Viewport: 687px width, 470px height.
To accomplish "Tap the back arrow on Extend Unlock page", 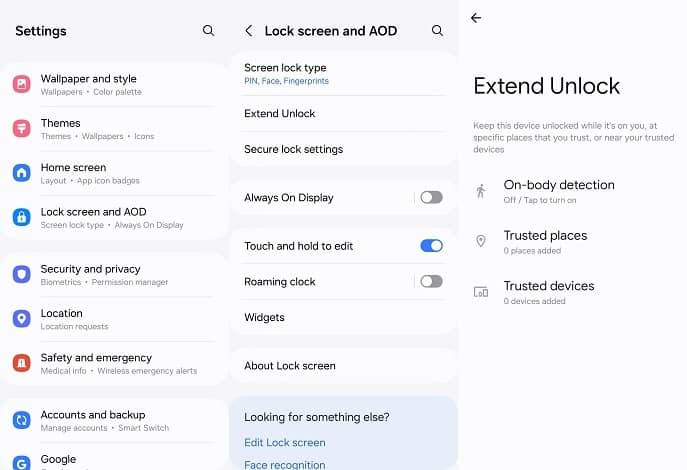I will point(476,18).
